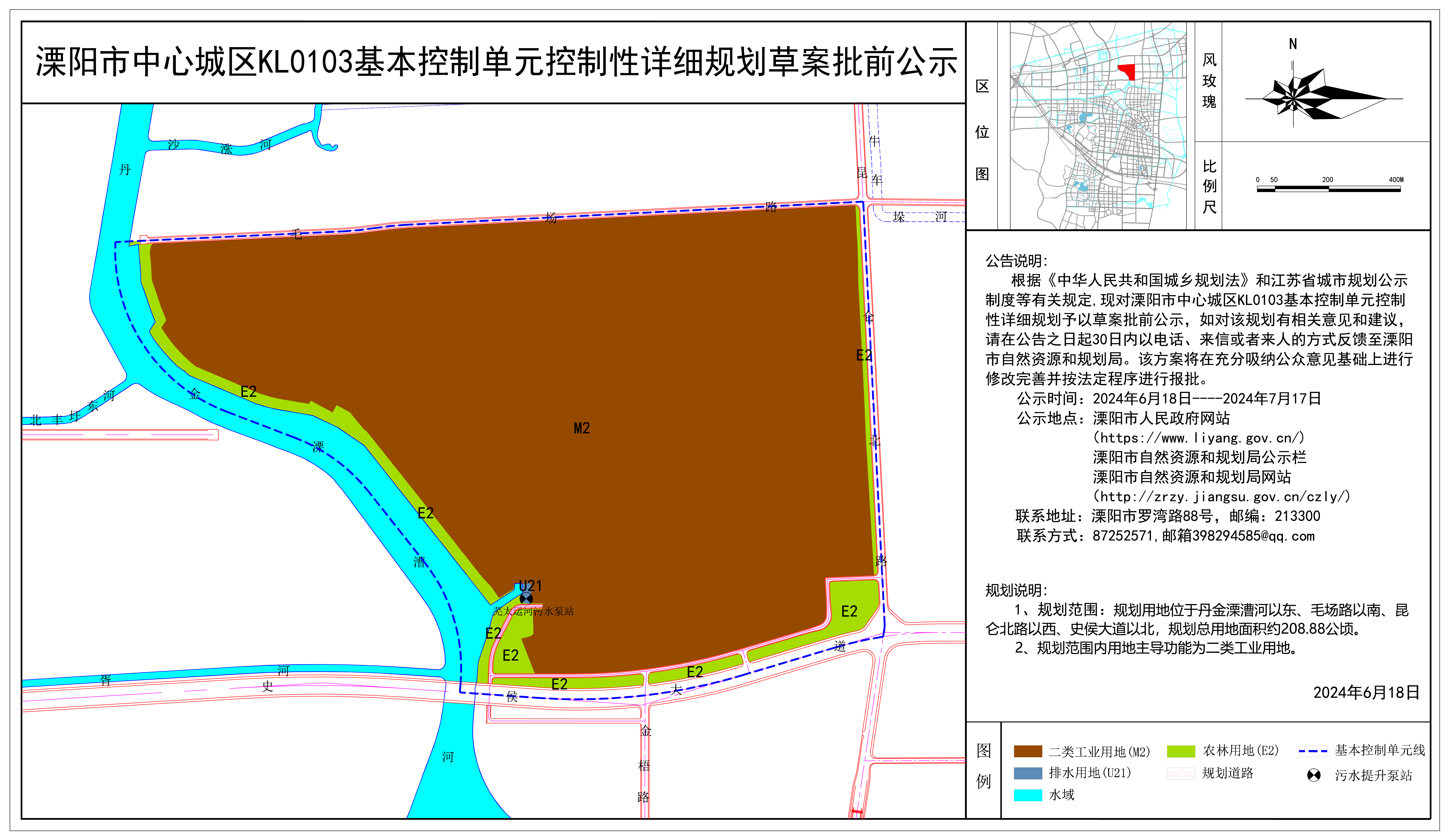1450x840 pixels.
Task: Click the 污水提升泵站 symbol in the legend
Action: pos(1314,775)
